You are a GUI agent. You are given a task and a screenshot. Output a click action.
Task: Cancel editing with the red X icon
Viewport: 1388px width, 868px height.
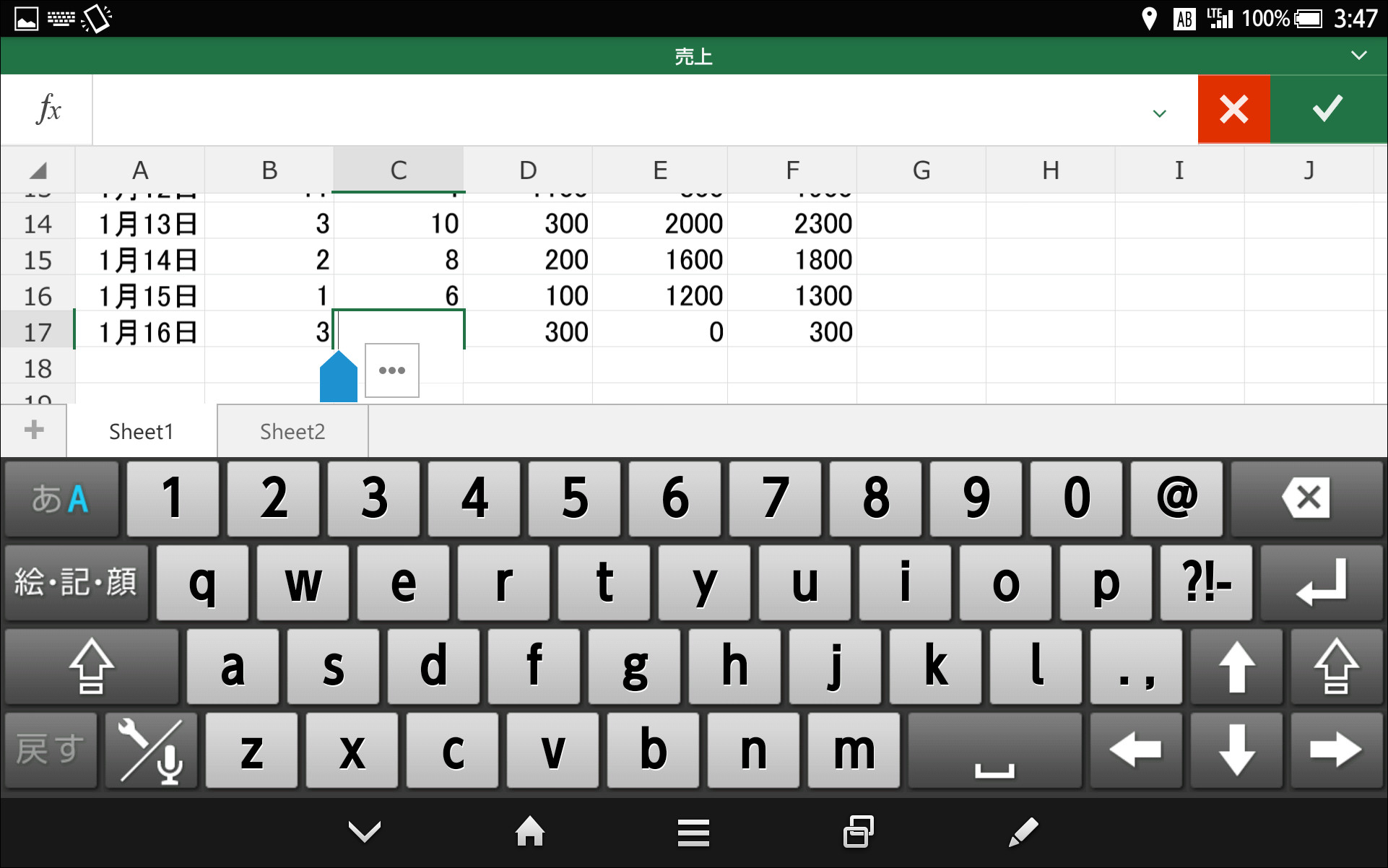tap(1233, 109)
